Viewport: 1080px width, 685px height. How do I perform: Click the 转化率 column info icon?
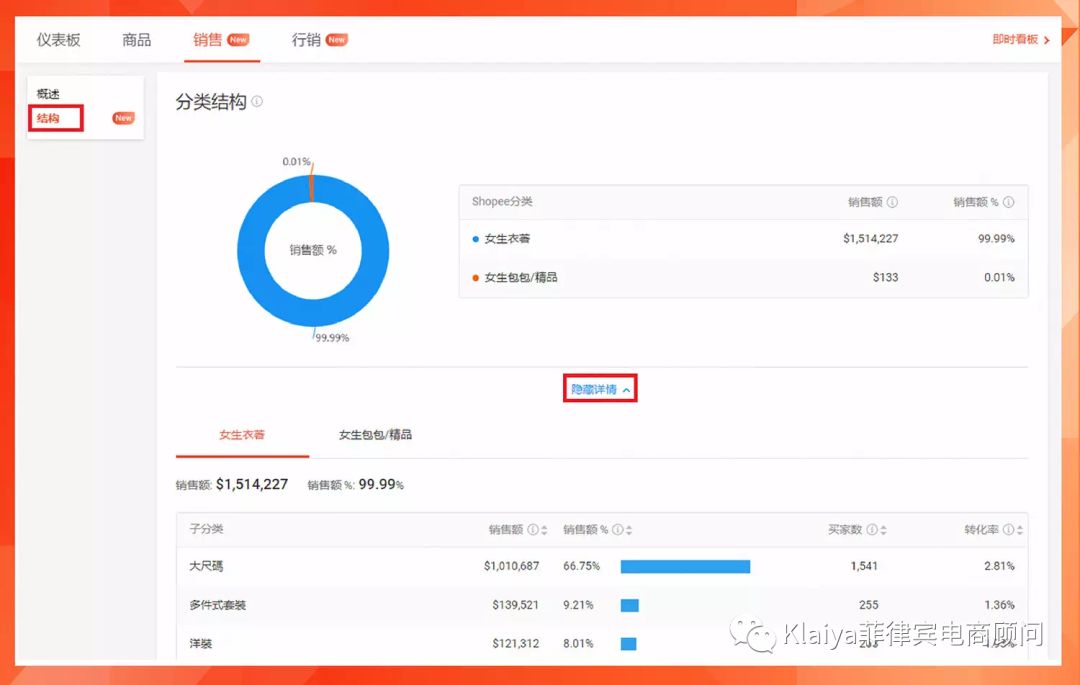1009,530
